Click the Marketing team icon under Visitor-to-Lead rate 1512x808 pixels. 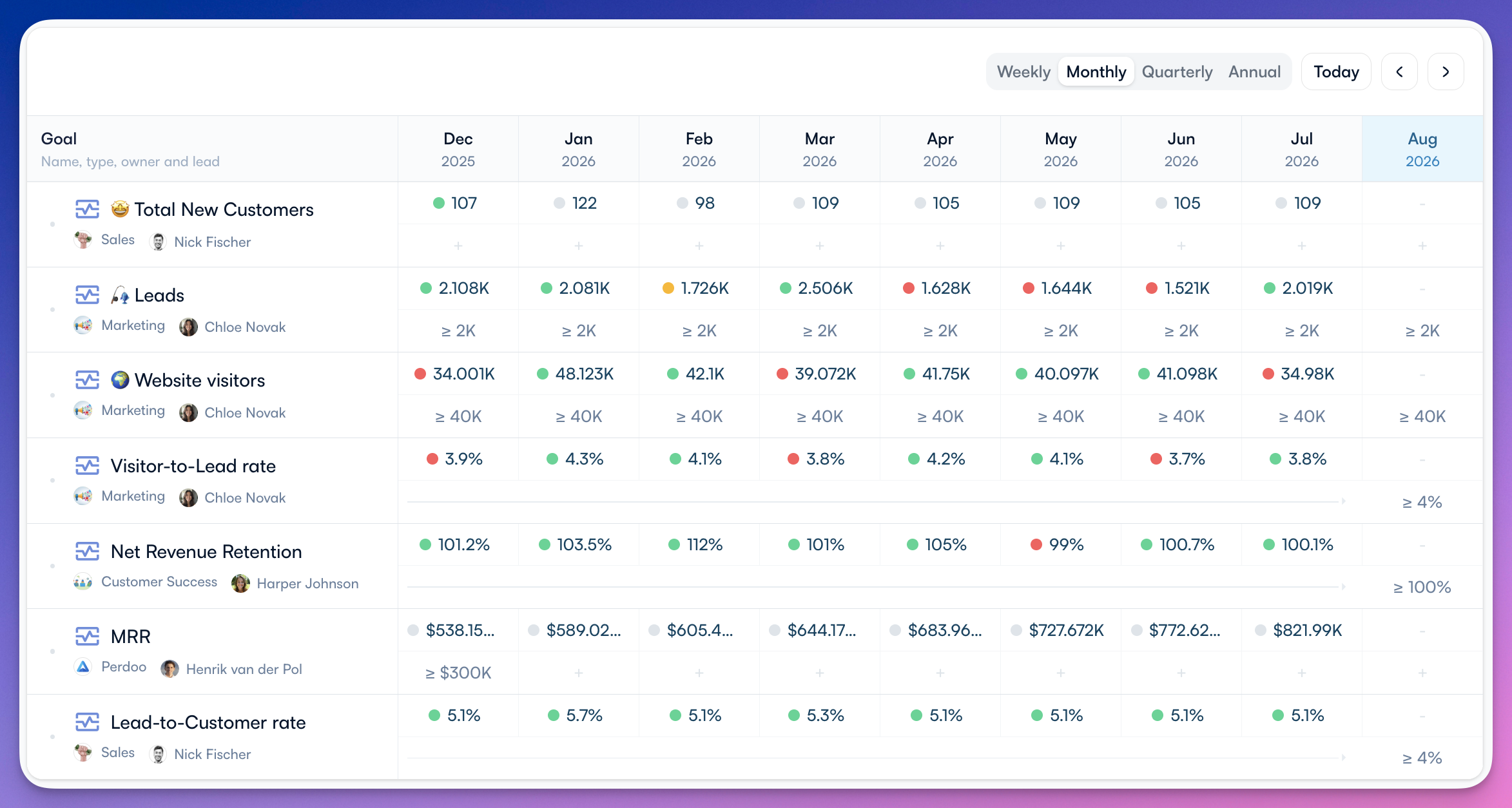[83, 496]
